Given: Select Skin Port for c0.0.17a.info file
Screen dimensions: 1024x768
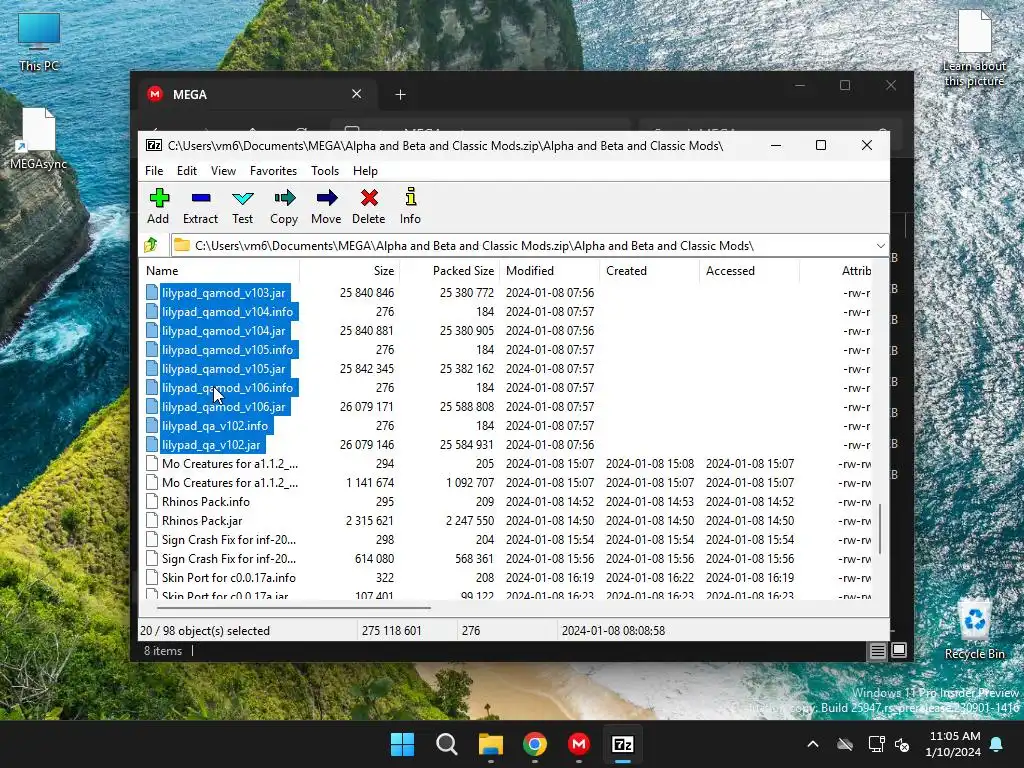Looking at the screenshot, I should (229, 577).
